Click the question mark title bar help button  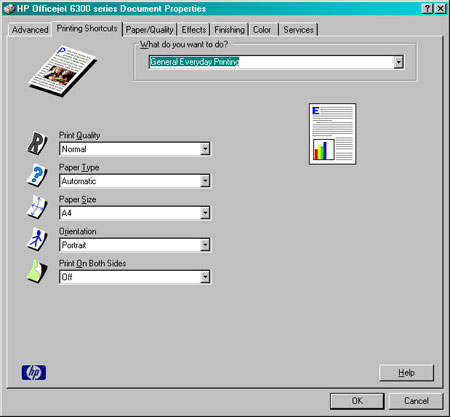pyautogui.click(x=427, y=8)
